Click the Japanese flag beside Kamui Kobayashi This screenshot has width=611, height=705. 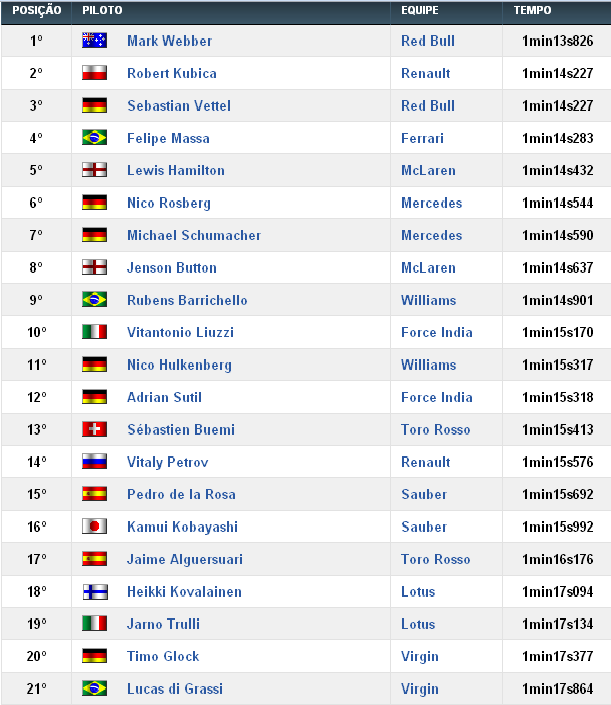pos(94,527)
